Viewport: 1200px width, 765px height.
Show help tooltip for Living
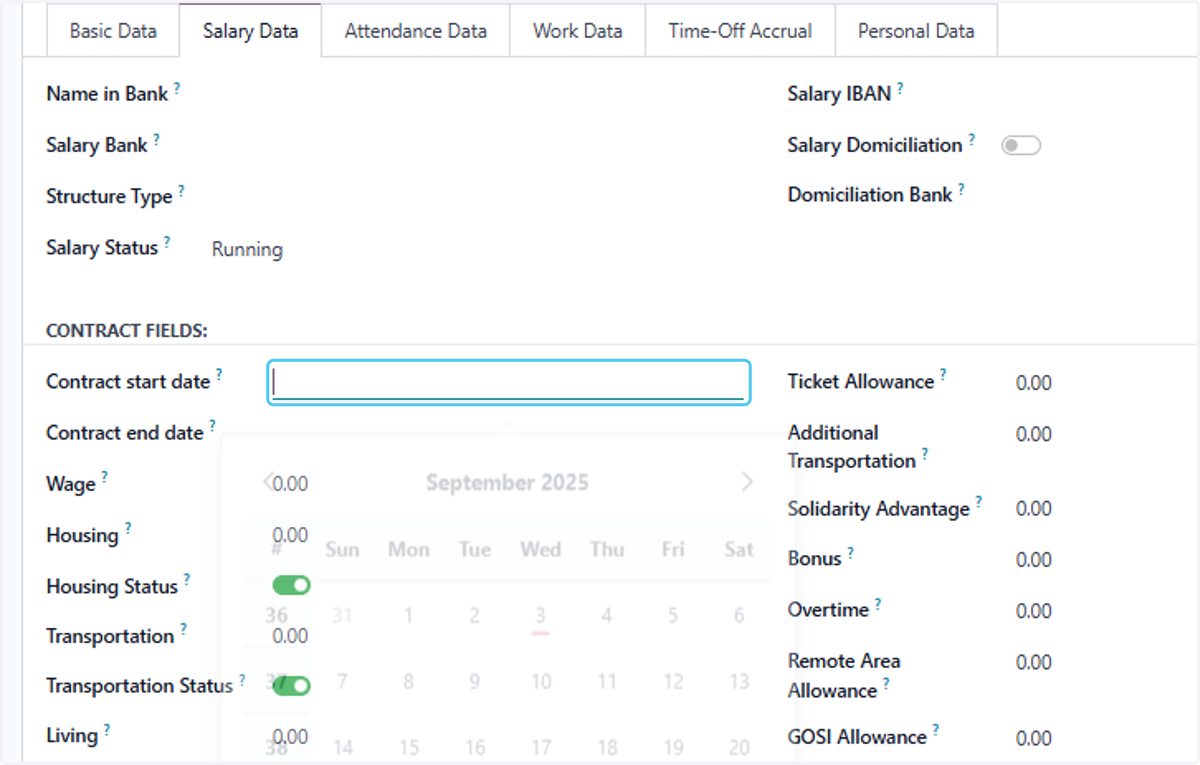[106, 730]
